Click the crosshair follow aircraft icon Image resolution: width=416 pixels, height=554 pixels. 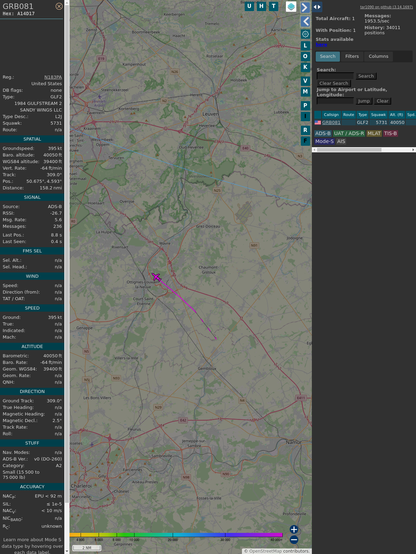pos(305,34)
